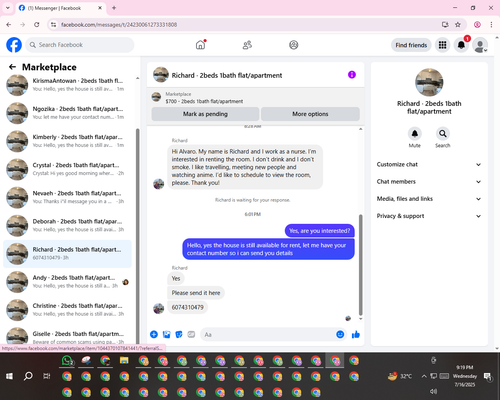500x400 pixels.
Task: Click 'Please send it here' message
Action: [196, 293]
